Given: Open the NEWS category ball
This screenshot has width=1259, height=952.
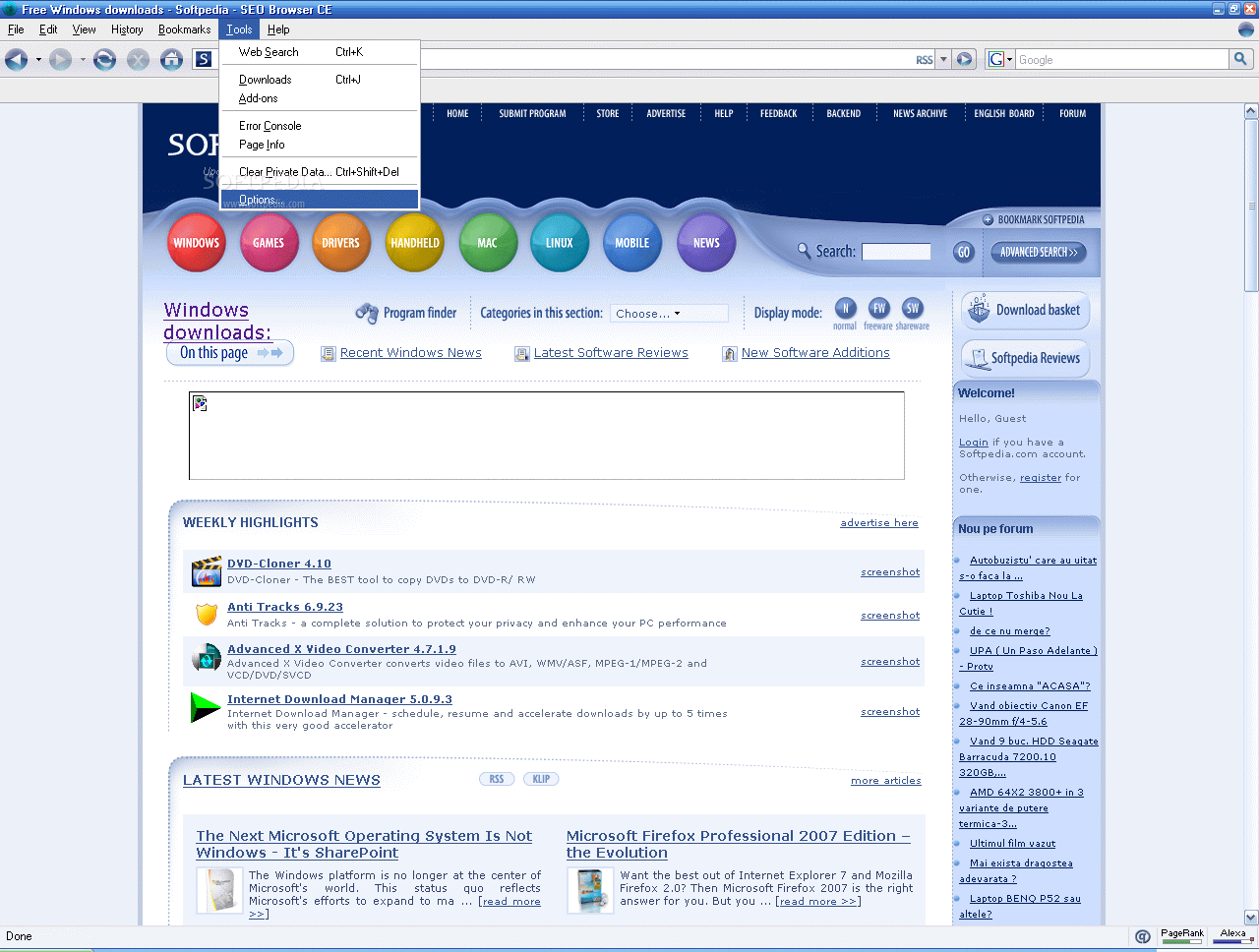Looking at the screenshot, I should (706, 242).
